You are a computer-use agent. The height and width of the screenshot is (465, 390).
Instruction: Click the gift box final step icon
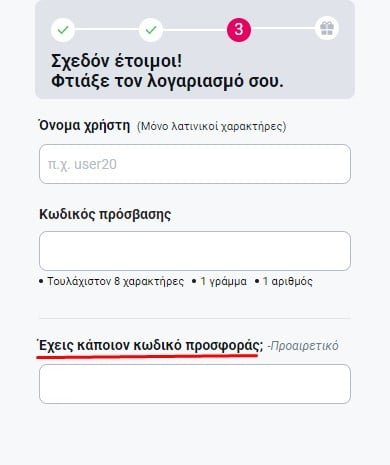point(327,28)
